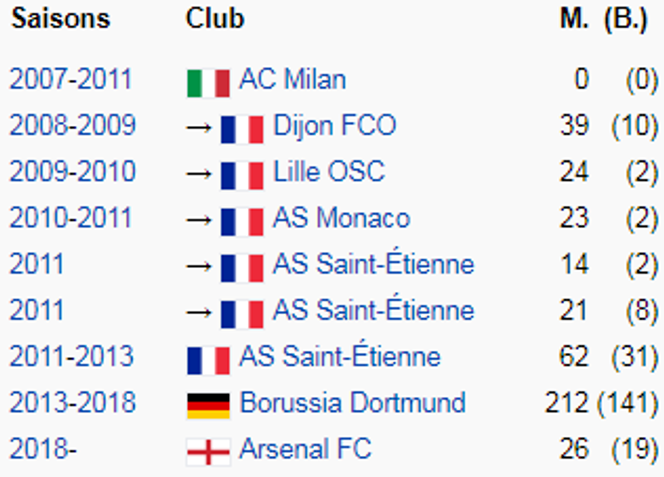Click the French flag next to Lille OSC
Screen dimensions: 664x477
point(242,175)
